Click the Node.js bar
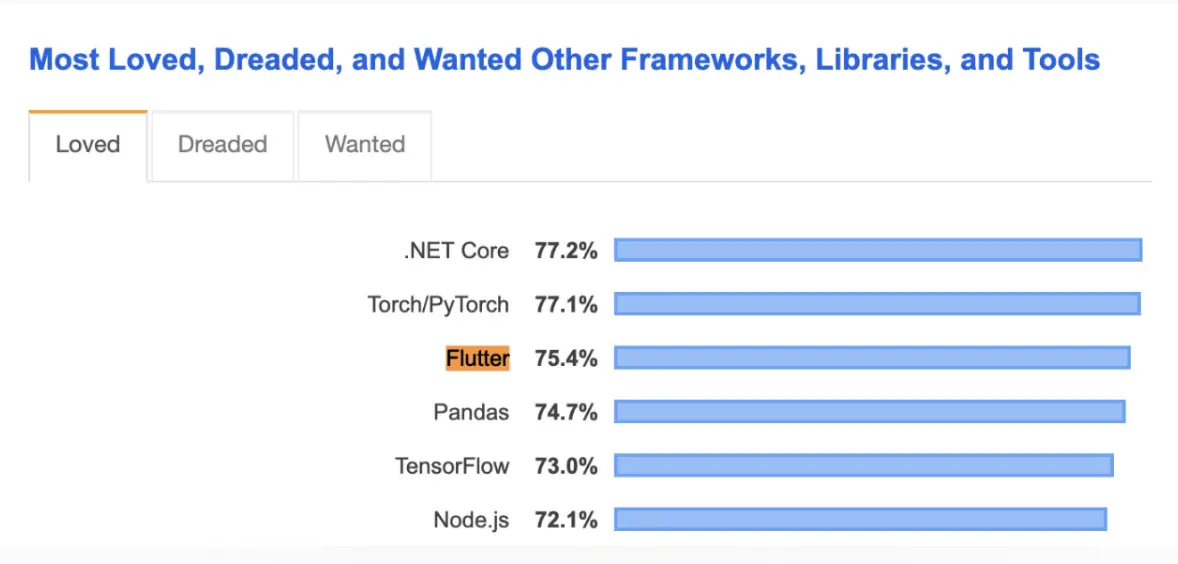This screenshot has height=564, width=1178. click(860, 520)
